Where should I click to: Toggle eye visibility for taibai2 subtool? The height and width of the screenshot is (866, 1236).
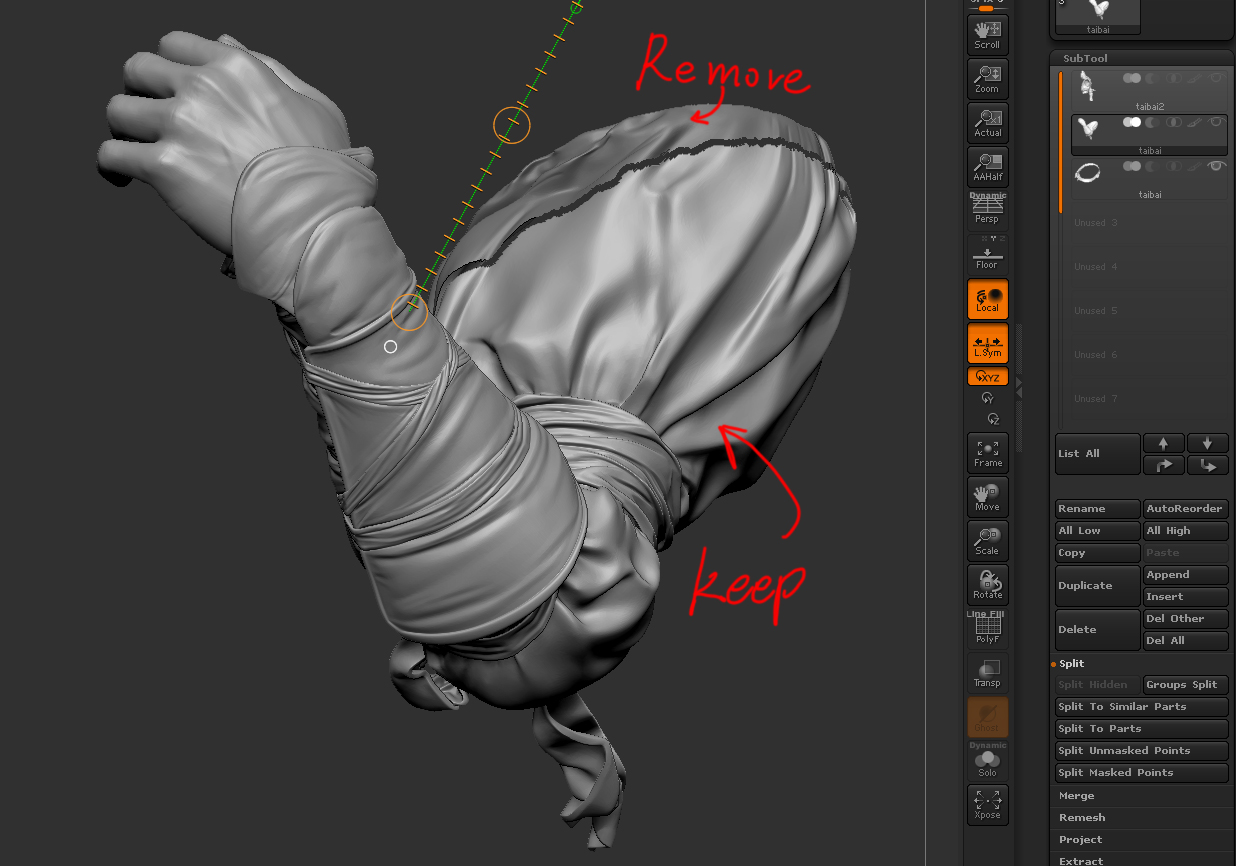pyautogui.click(x=1216, y=78)
